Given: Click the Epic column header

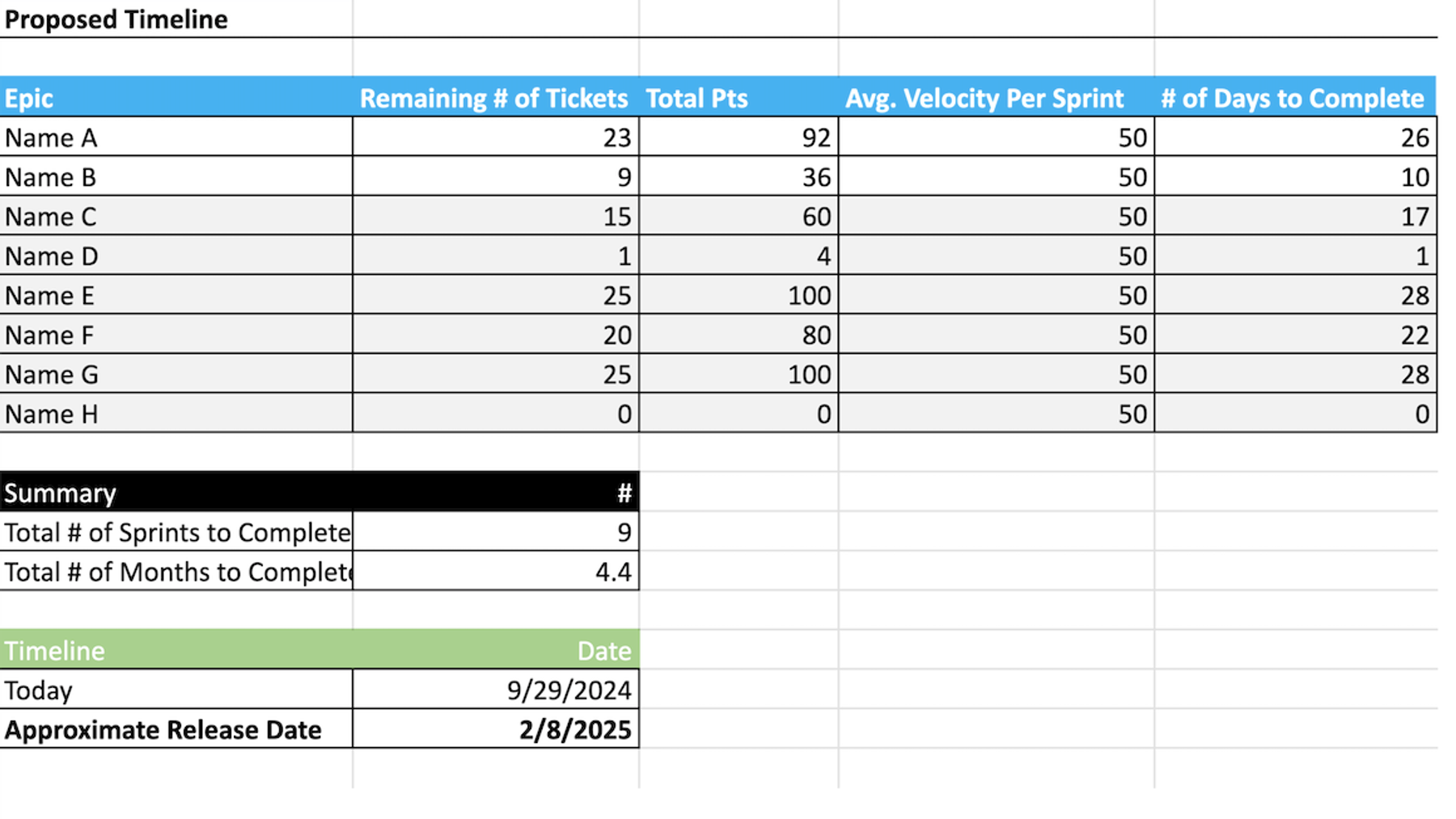Looking at the screenshot, I should pyautogui.click(x=176, y=97).
